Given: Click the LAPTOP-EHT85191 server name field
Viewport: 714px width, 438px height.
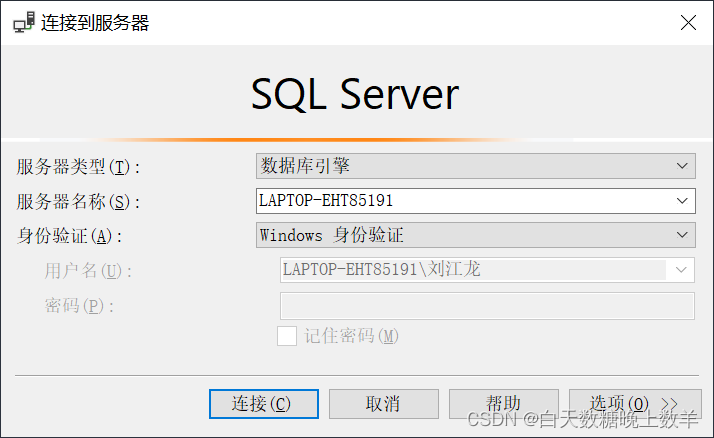Looking at the screenshot, I should pos(475,201).
